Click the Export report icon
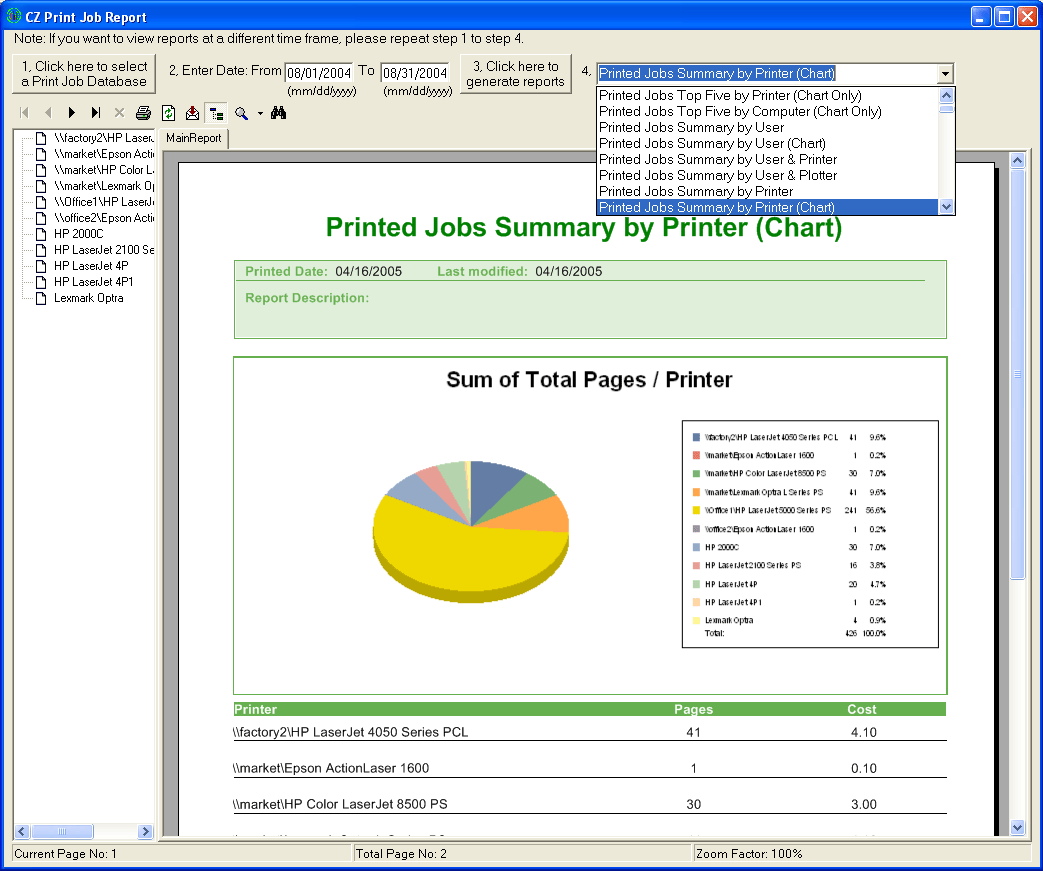The image size is (1043, 871). pos(192,113)
